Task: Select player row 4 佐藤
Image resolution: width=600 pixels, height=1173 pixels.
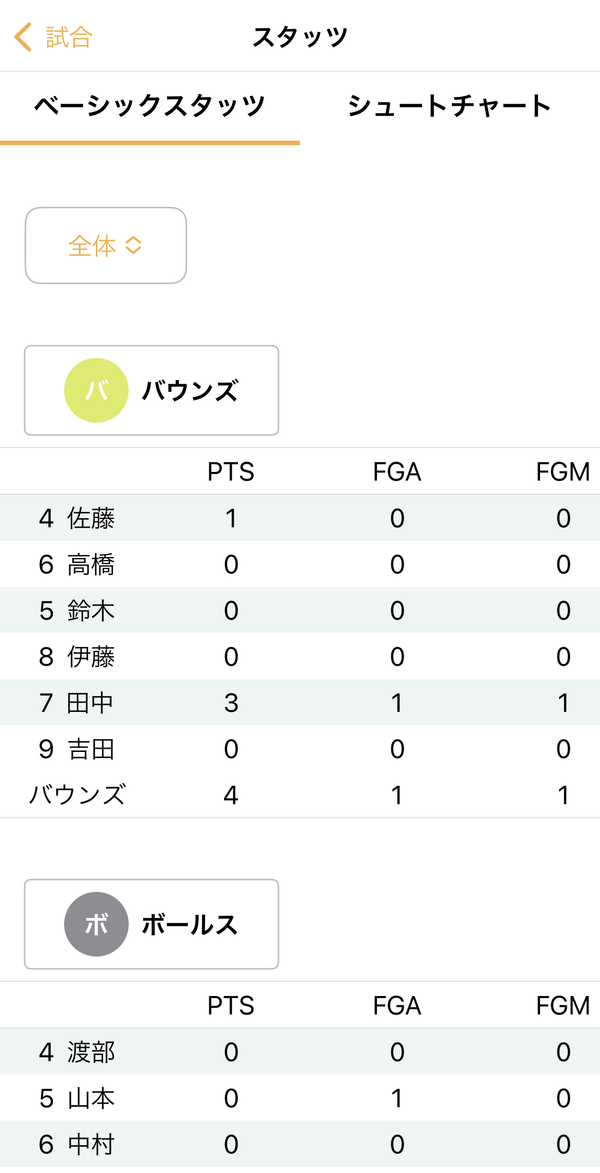Action: pyautogui.click(x=300, y=518)
